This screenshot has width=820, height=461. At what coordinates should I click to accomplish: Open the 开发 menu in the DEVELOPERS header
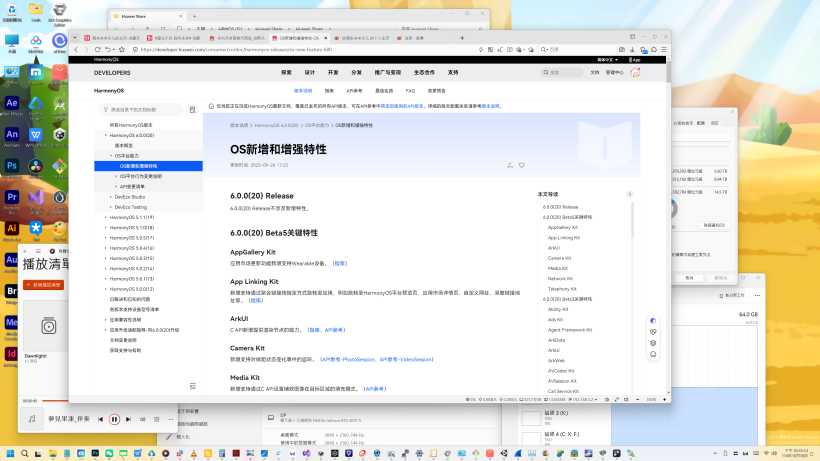(333, 73)
